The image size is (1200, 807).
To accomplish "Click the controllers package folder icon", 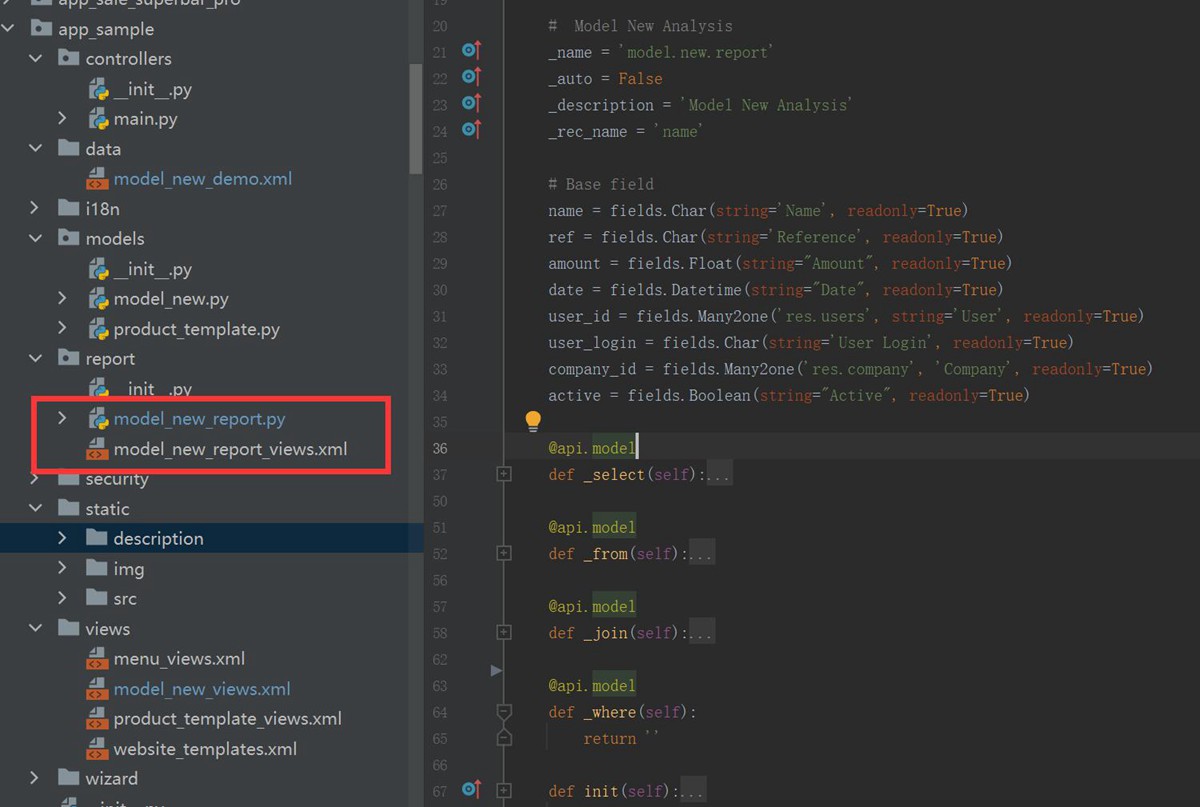I will coord(69,59).
